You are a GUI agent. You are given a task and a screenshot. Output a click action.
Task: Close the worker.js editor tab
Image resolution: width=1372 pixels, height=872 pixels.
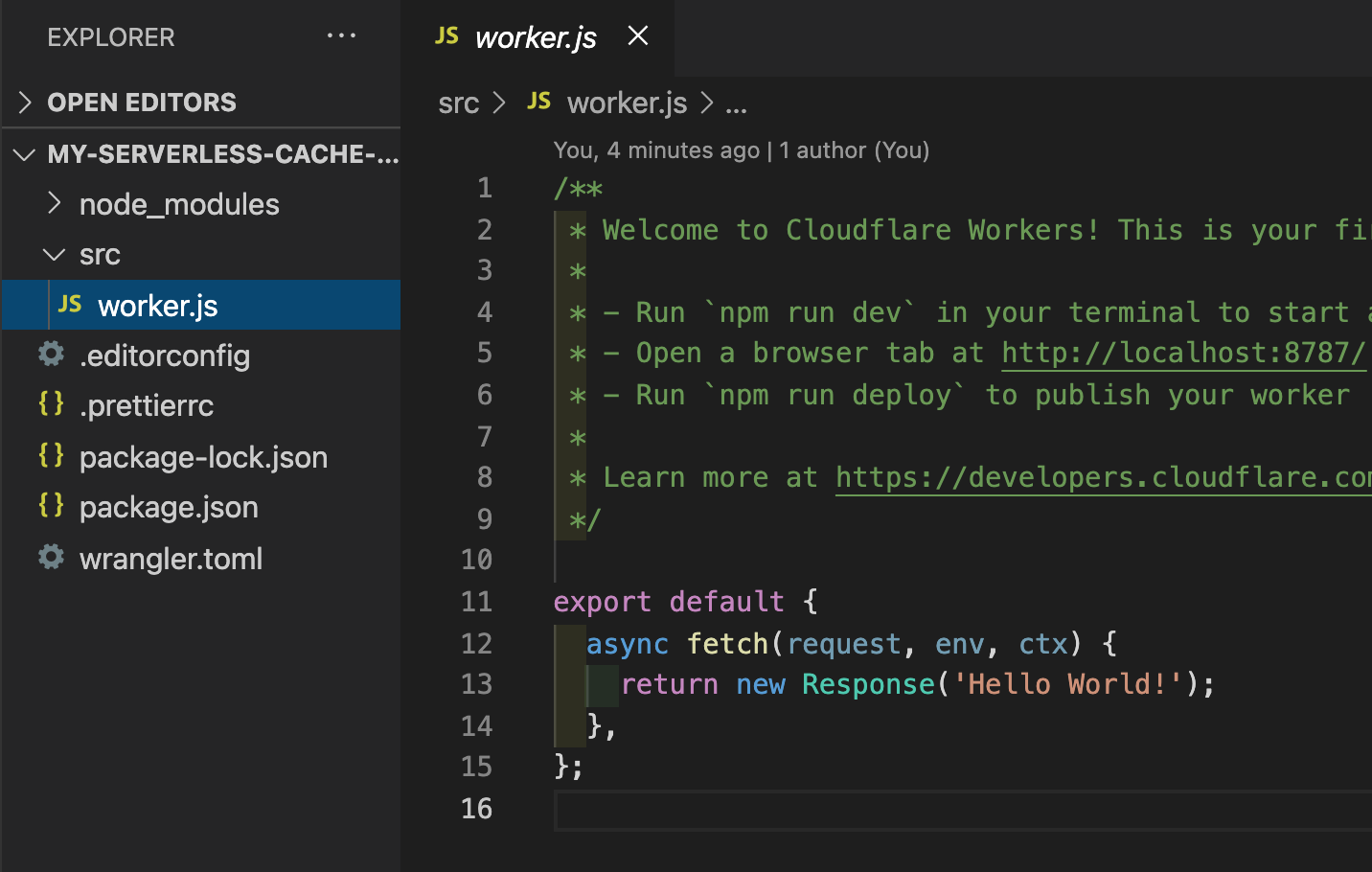pyautogui.click(x=638, y=36)
